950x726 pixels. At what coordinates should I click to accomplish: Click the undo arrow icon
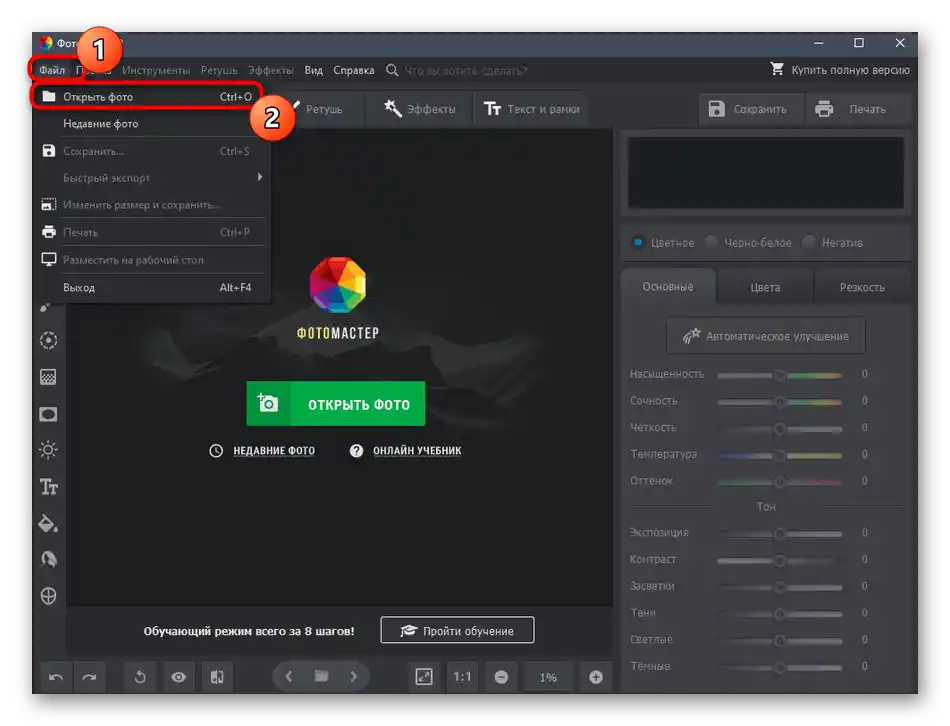coord(56,677)
